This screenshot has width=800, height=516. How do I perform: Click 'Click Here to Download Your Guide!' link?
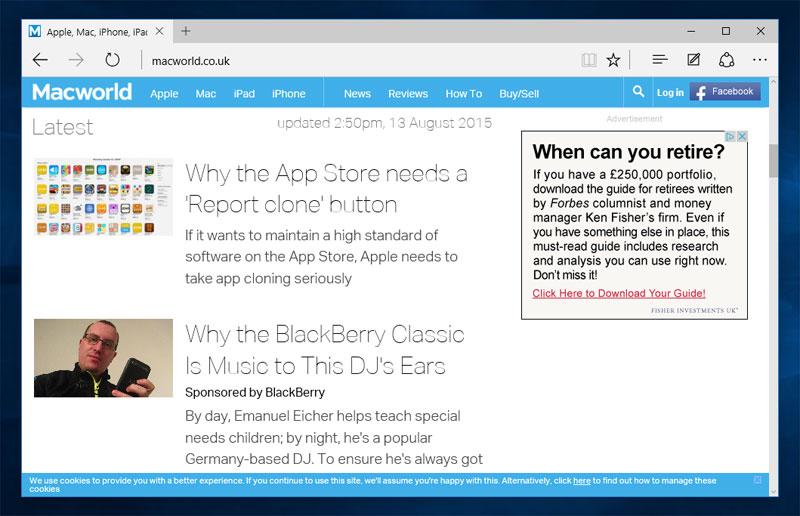coord(619,293)
